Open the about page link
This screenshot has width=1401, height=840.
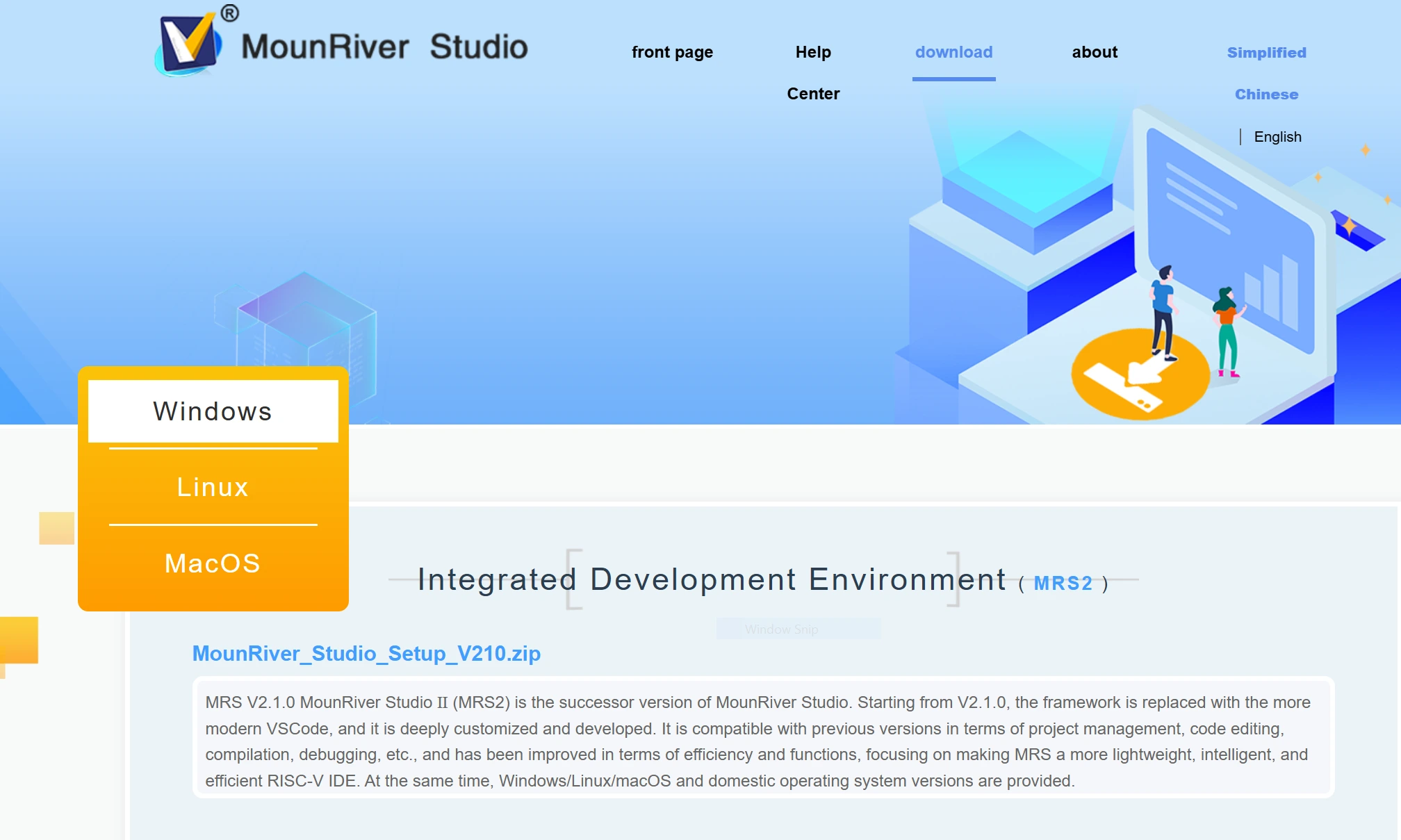pyautogui.click(x=1095, y=52)
